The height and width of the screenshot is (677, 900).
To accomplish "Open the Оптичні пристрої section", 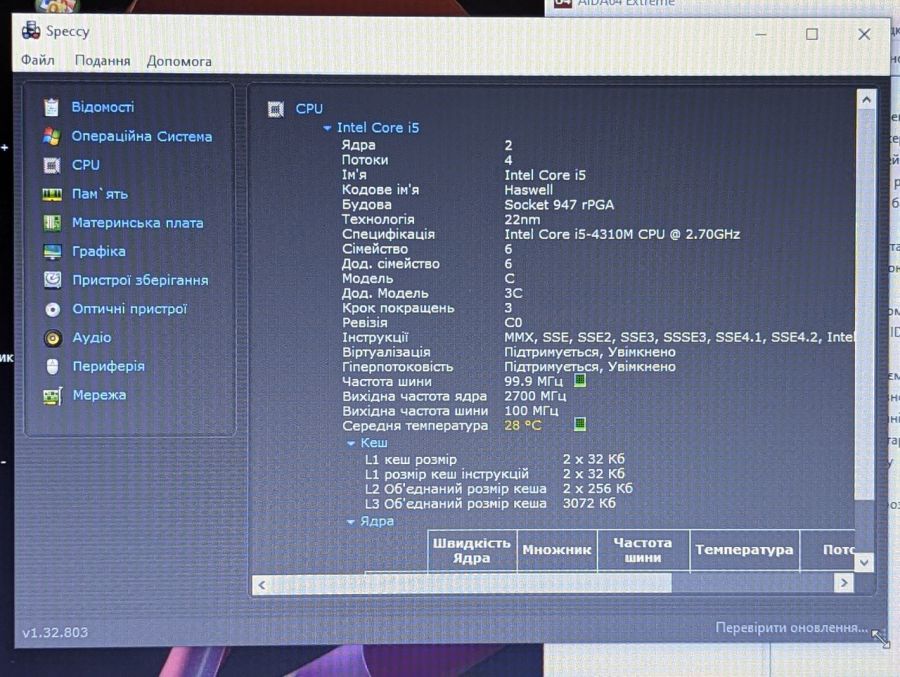I will pos(130,309).
